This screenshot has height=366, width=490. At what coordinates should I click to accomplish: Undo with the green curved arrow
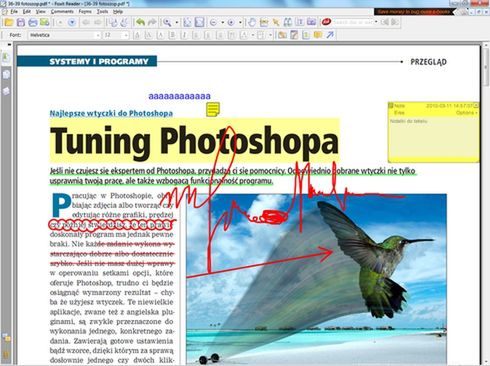click(x=141, y=23)
